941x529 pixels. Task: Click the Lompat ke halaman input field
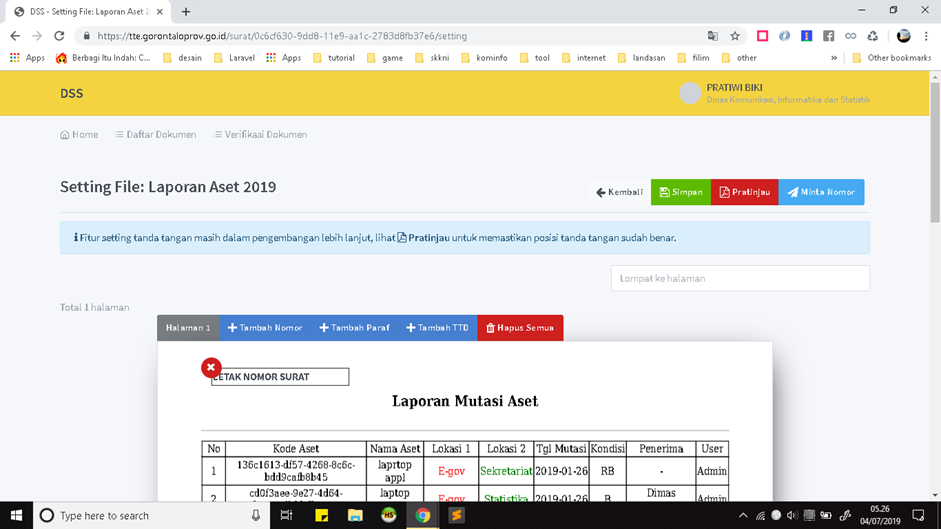[740, 278]
